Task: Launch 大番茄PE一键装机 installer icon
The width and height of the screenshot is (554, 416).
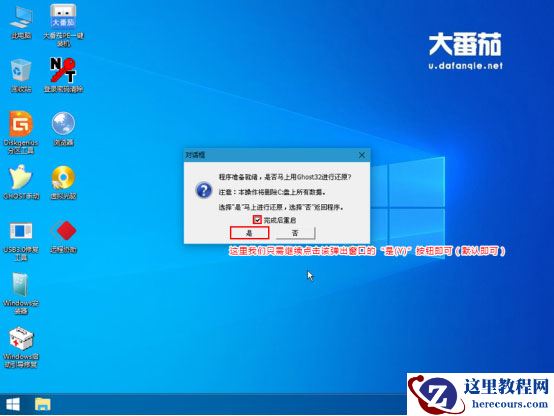Action: tap(63, 25)
